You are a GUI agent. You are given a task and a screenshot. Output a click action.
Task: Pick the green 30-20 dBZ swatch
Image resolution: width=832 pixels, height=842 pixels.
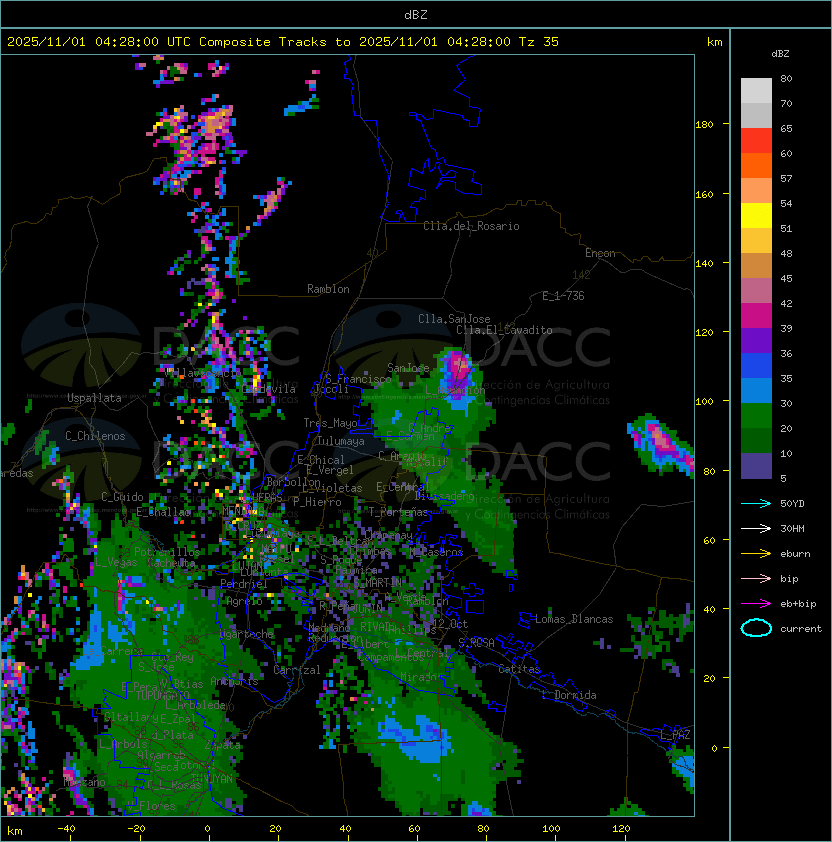pos(756,416)
